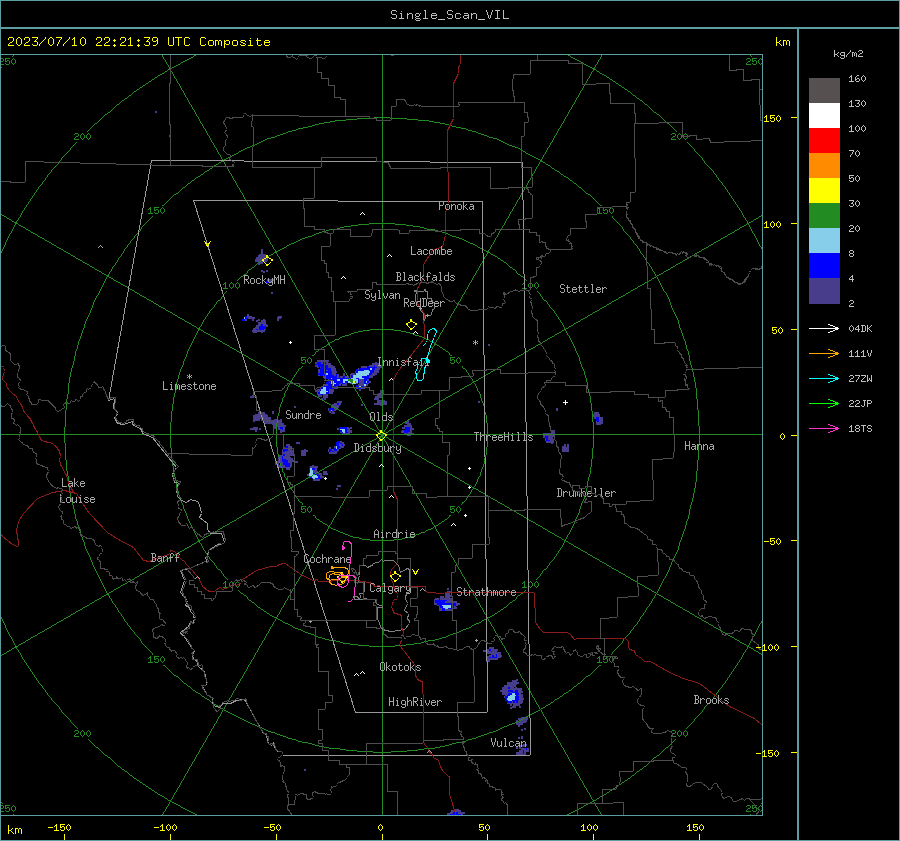Click the yellow diamond marker near RockyMH
Screen dimensions: 900x841
point(267,261)
